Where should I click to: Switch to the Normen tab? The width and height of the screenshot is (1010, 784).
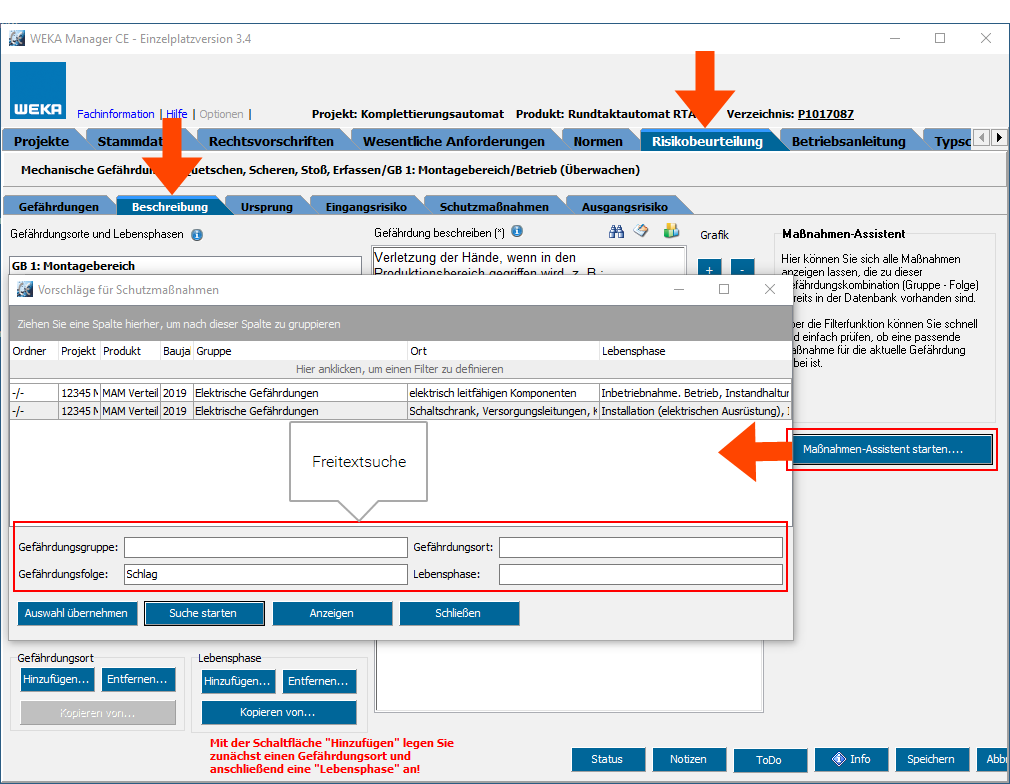pos(598,141)
